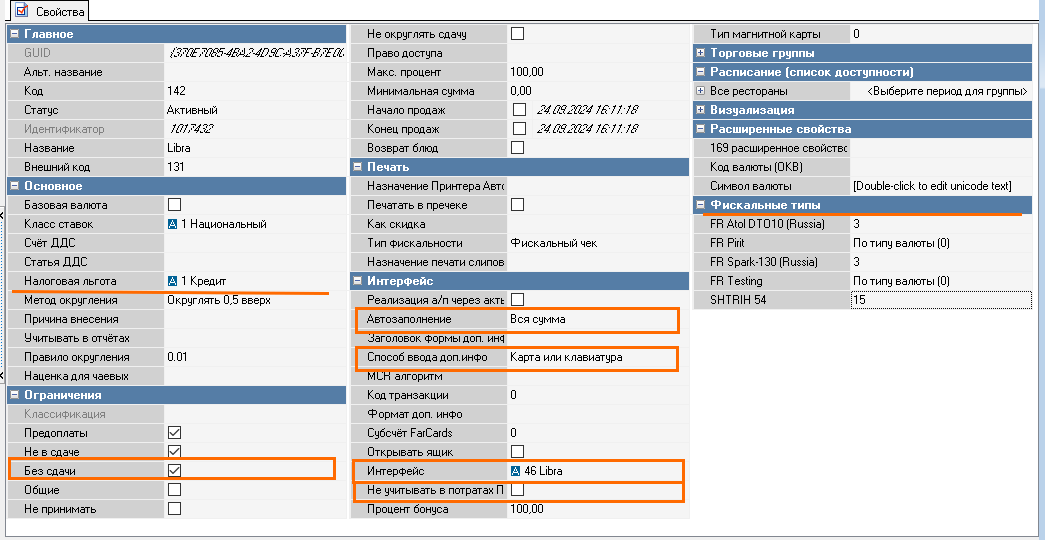Collapse the Фискальные типы section
The width and height of the screenshot is (1045, 540).
pos(700,205)
